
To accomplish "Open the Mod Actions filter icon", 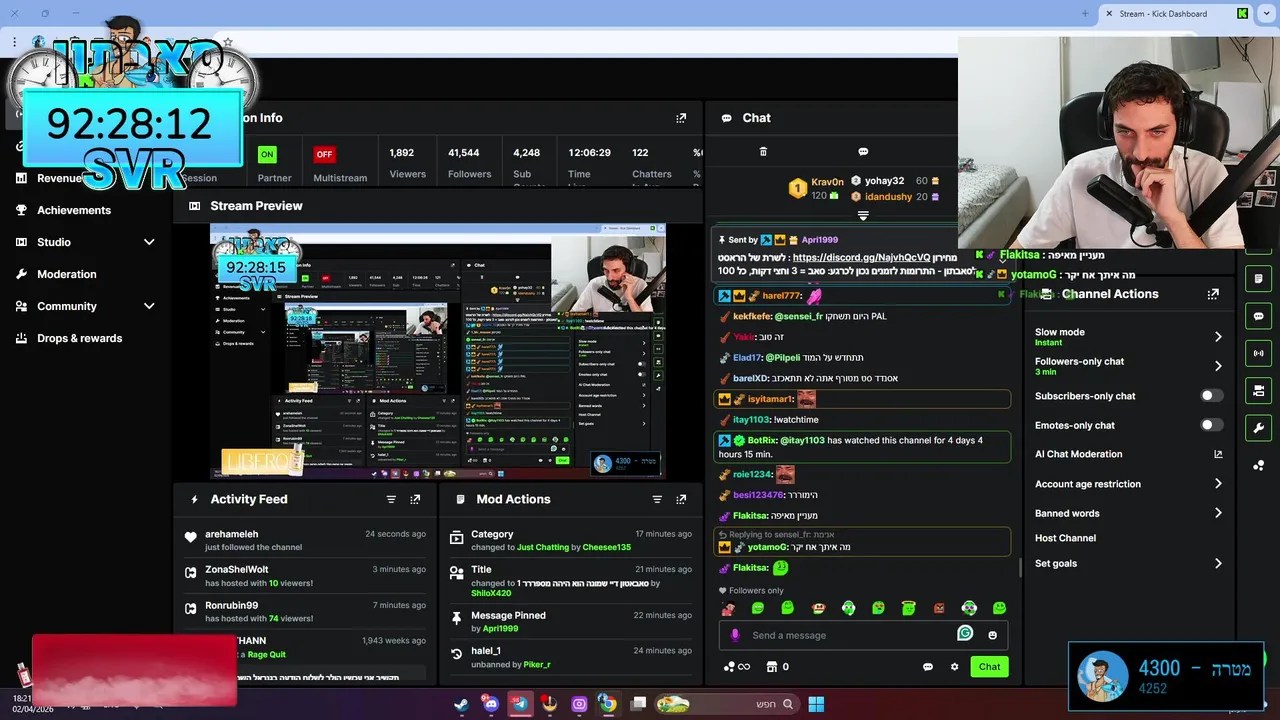I will click(657, 499).
